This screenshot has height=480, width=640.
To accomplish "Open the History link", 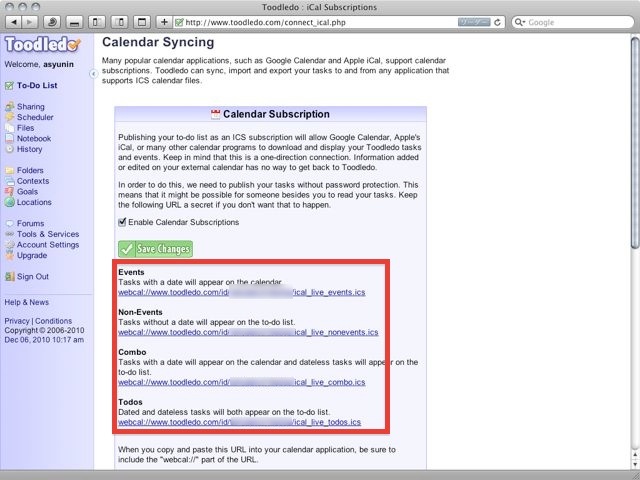I will click(29, 149).
